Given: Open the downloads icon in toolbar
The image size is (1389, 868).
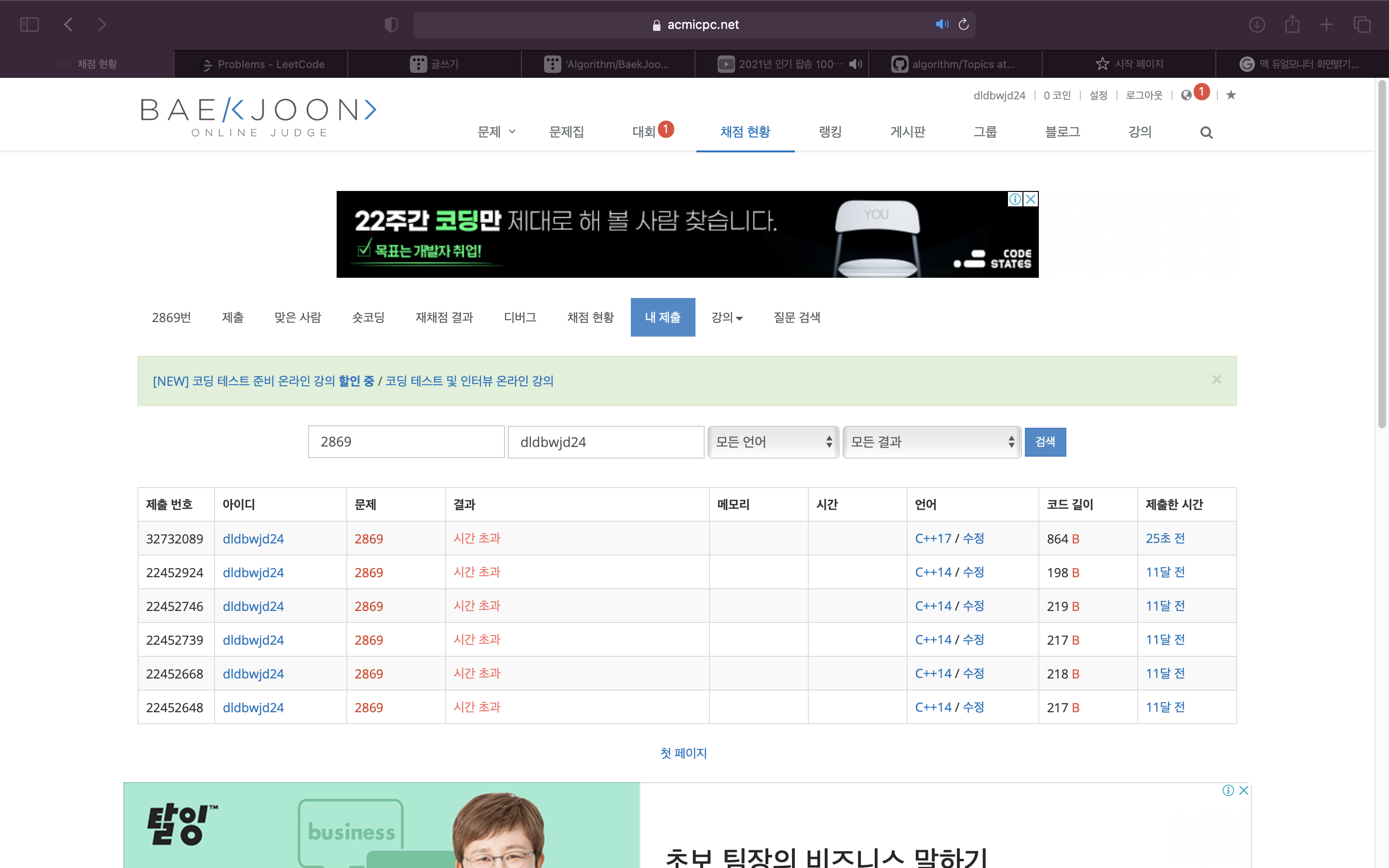Looking at the screenshot, I should tap(1257, 25).
